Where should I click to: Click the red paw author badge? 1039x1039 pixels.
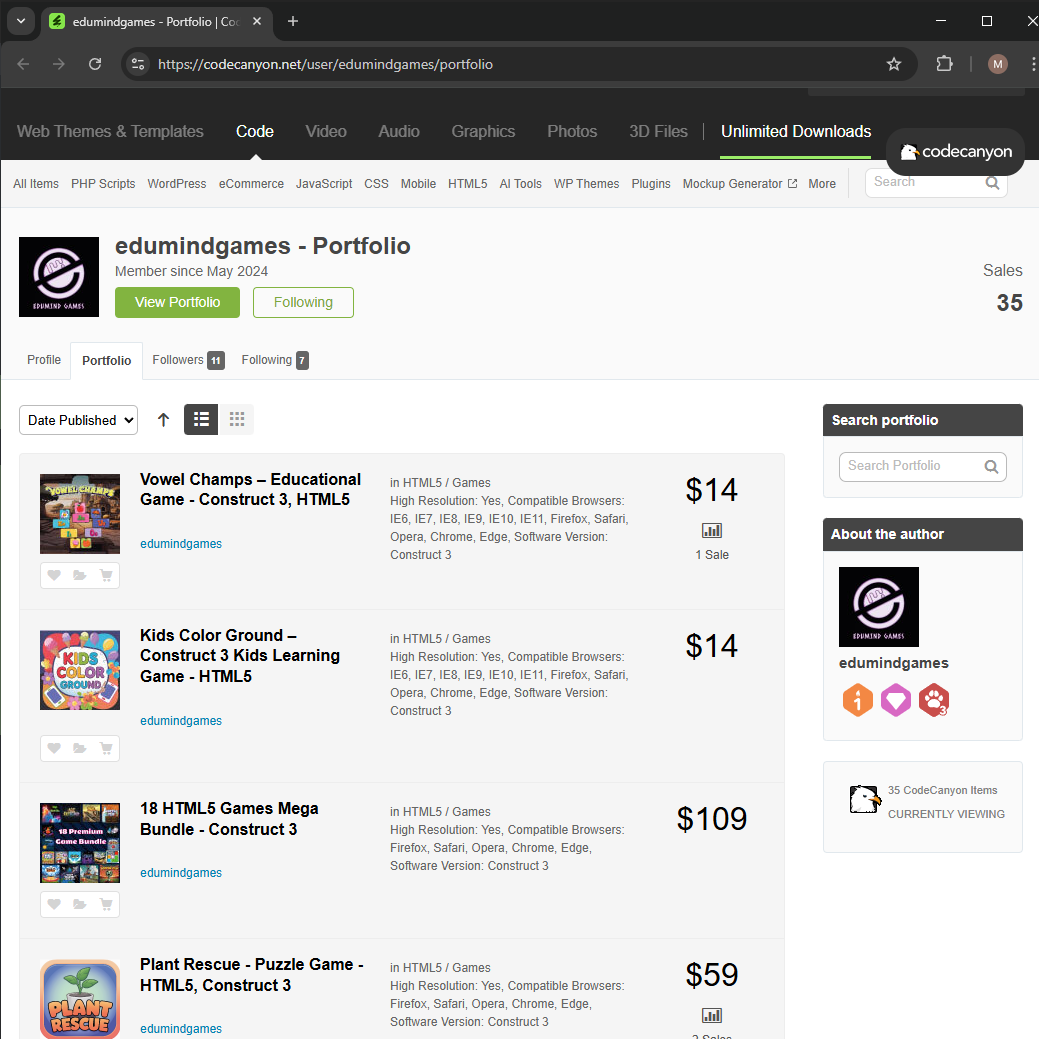point(934,700)
